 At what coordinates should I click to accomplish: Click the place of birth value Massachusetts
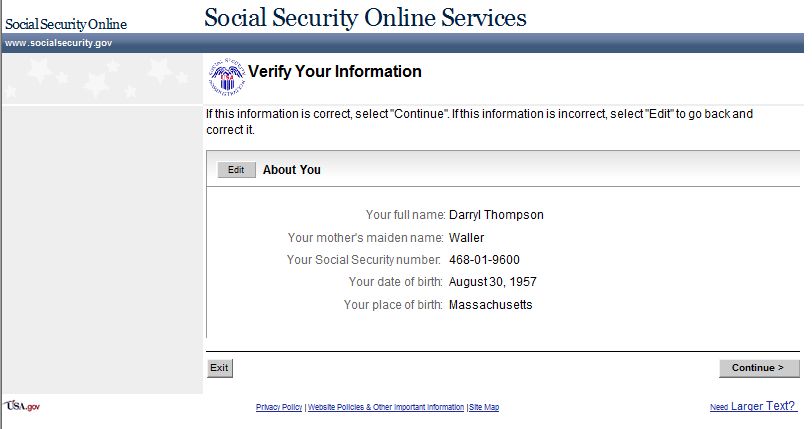491,304
